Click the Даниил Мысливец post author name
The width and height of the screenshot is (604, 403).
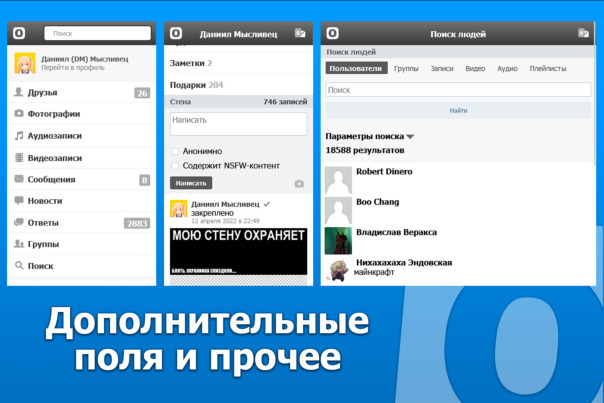pos(225,204)
